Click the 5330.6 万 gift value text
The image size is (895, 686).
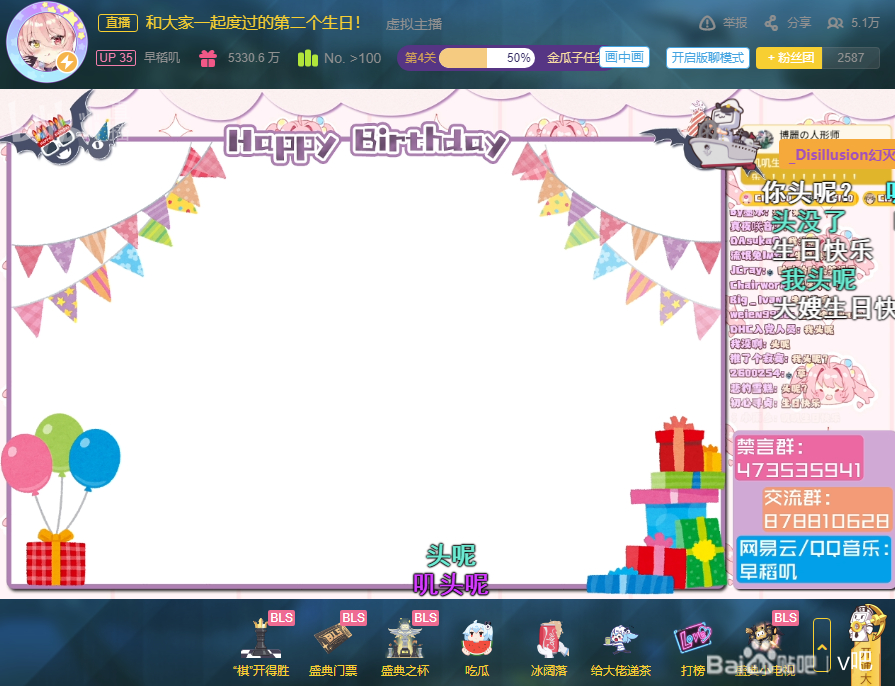click(x=253, y=58)
